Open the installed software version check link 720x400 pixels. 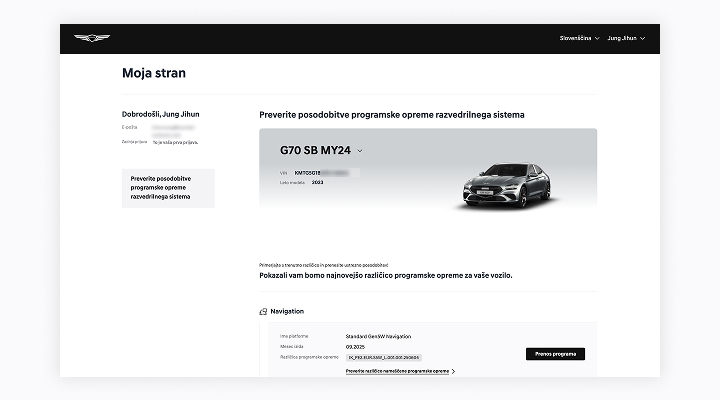click(x=397, y=371)
